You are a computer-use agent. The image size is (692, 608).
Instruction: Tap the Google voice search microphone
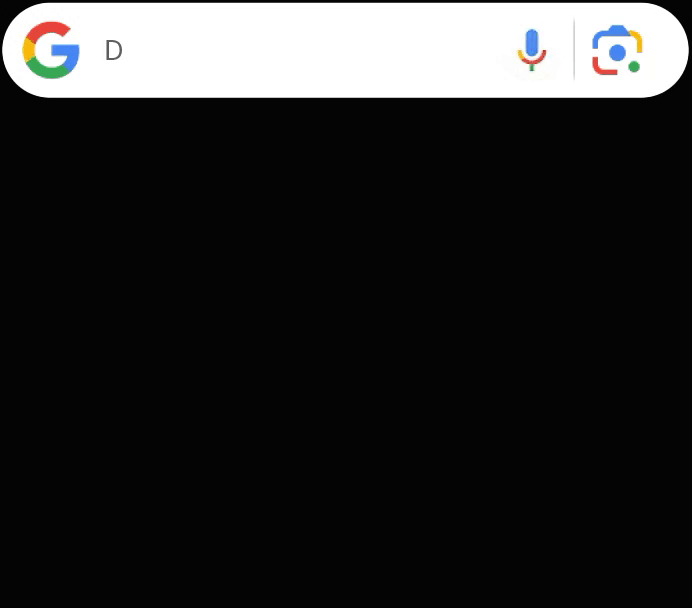coord(532,50)
